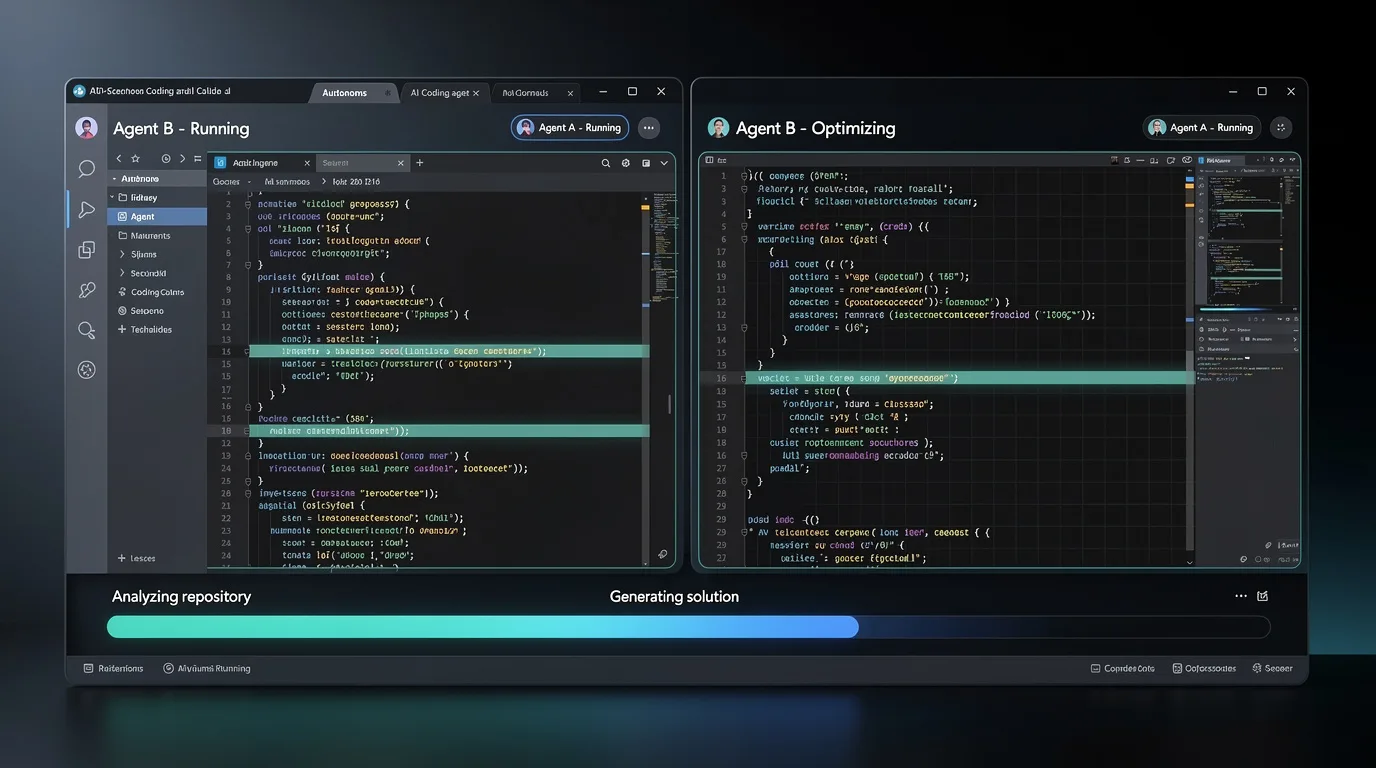Close the AI Coding aget tab
The height and width of the screenshot is (768, 1376).
476,93
